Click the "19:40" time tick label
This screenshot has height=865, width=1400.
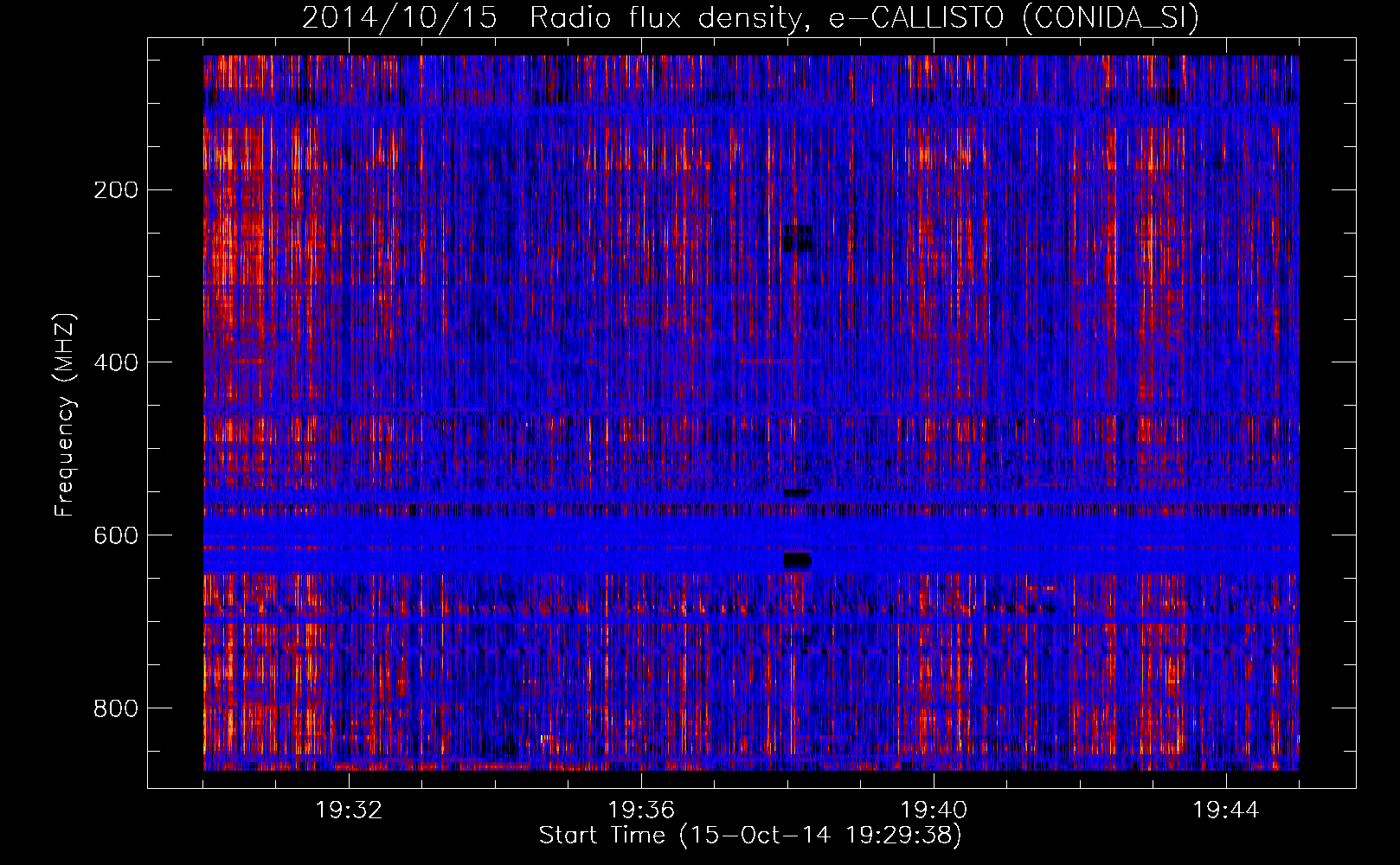point(934,811)
